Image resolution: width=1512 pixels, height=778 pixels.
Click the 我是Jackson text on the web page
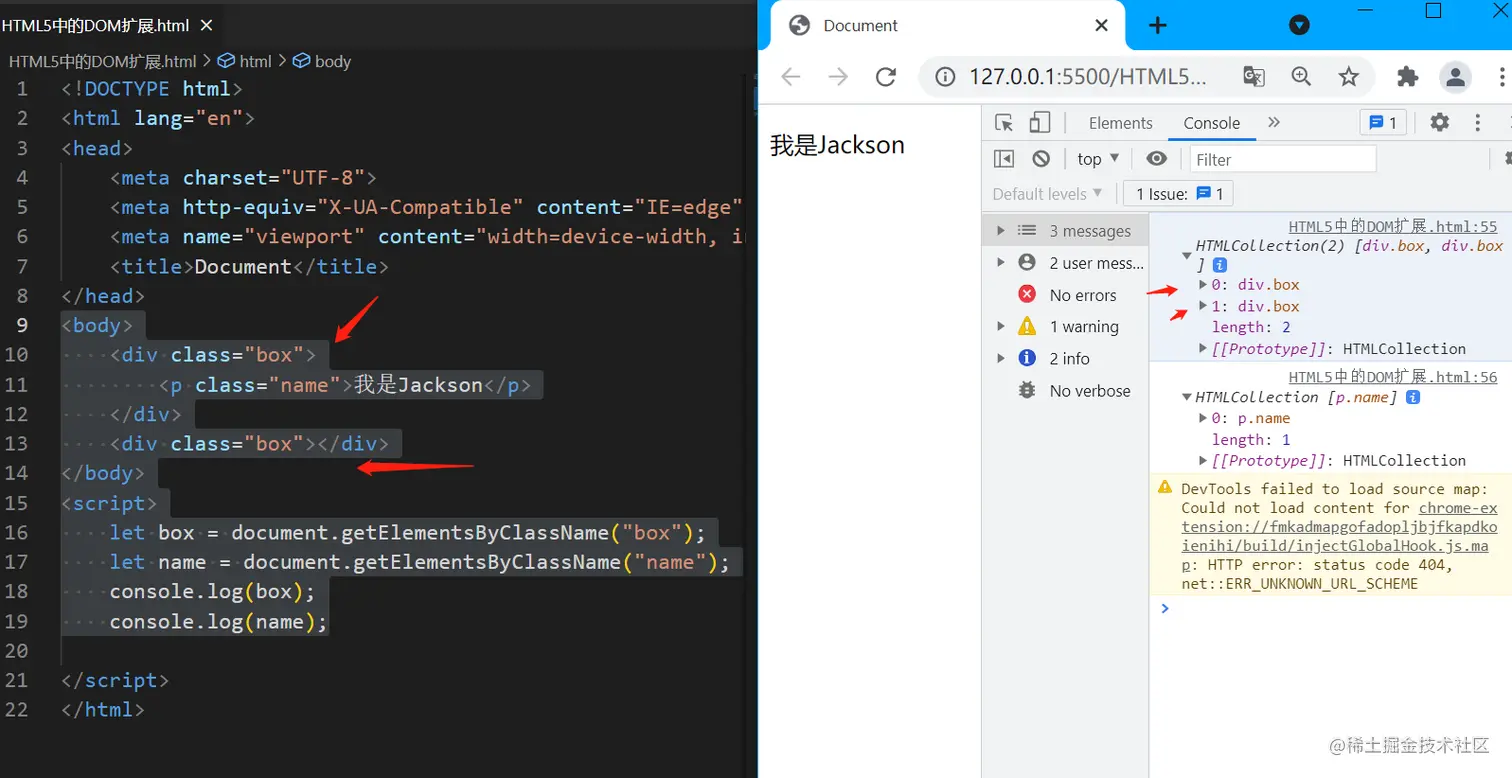pyautogui.click(x=837, y=145)
